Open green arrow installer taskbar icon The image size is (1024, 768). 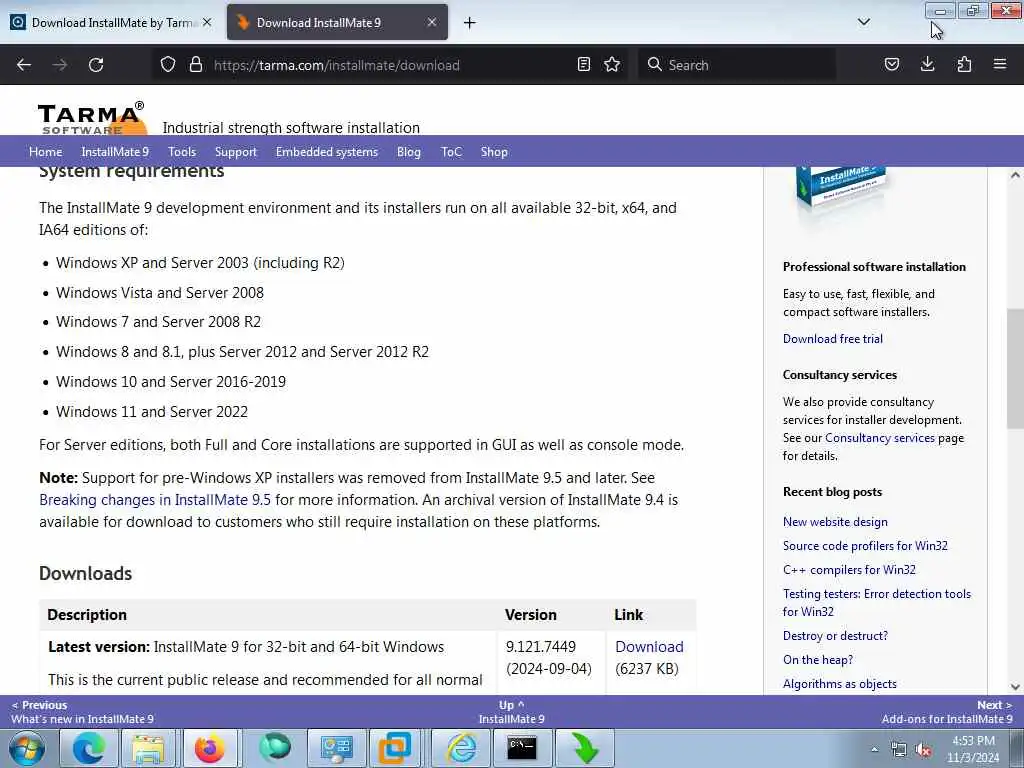(x=584, y=748)
